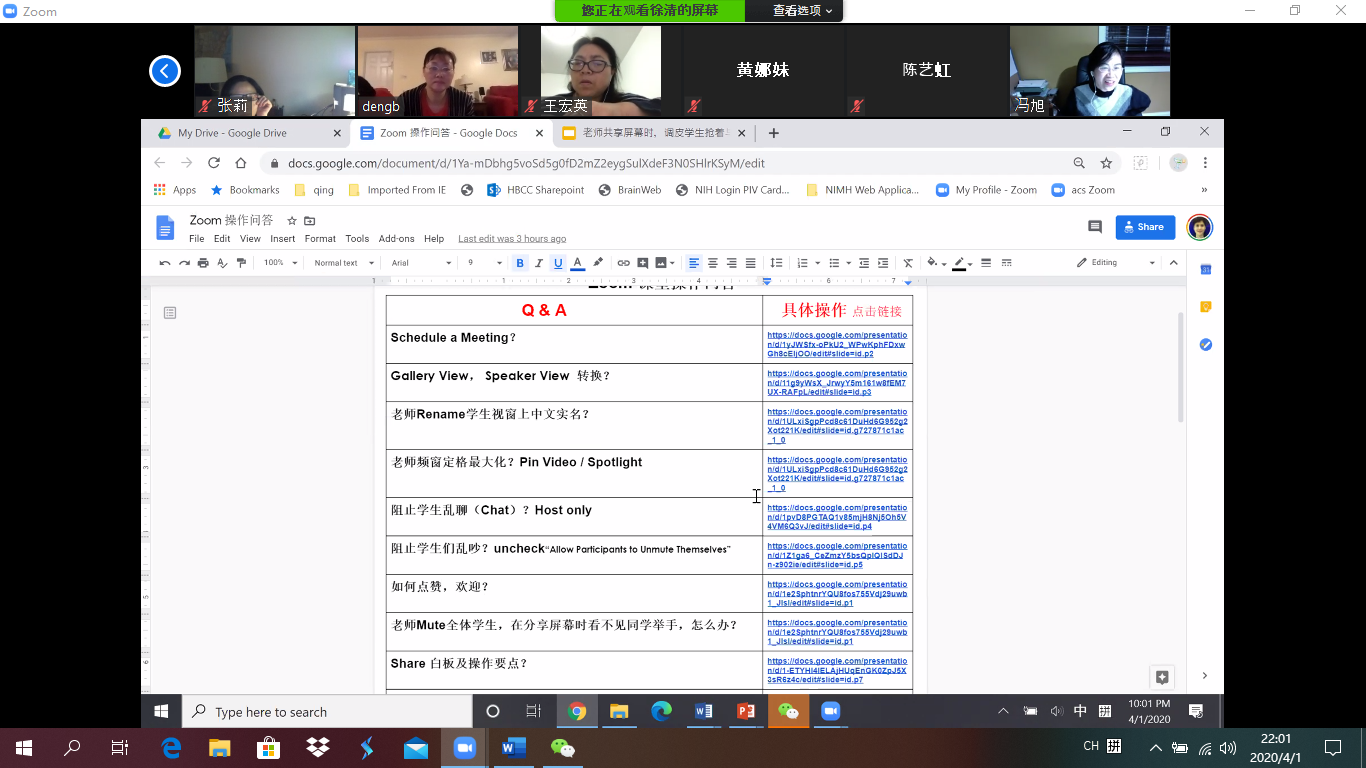
Task: Redo the last undone edit
Action: [x=184, y=263]
